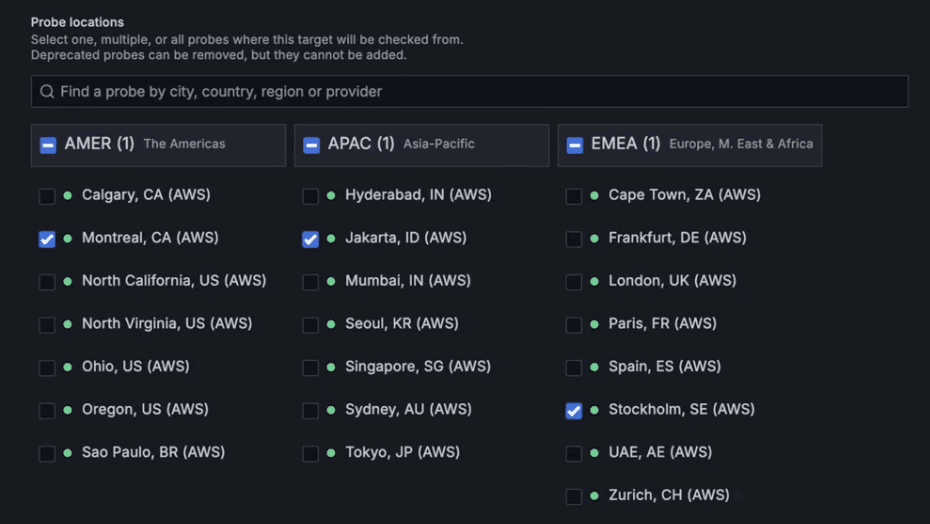Click the green status dot for Montreal

click(x=68, y=238)
